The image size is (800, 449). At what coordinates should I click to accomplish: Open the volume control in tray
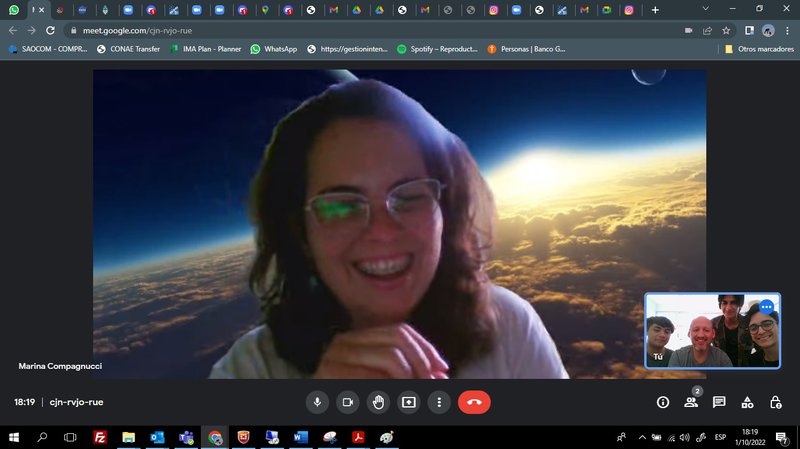click(685, 437)
